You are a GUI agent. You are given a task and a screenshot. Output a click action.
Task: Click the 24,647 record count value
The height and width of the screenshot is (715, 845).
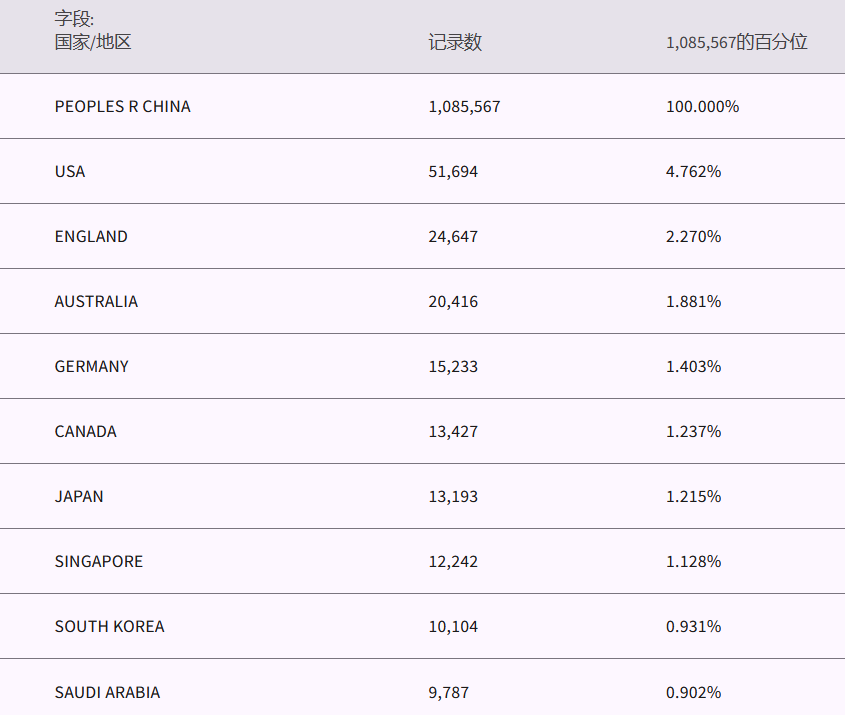coord(453,237)
